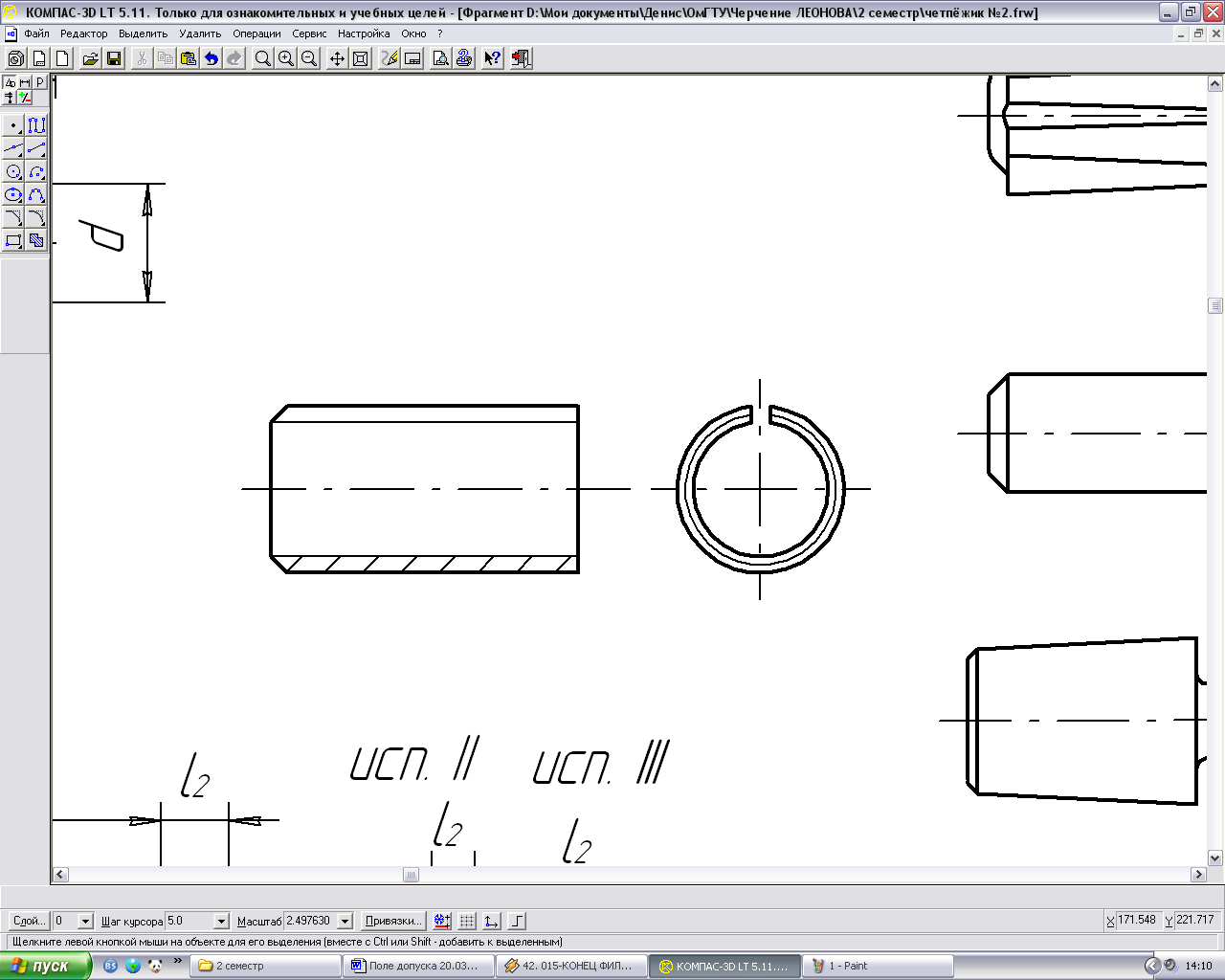The image size is (1225, 980).
Task: Select the line segment tool
Action: point(36,148)
